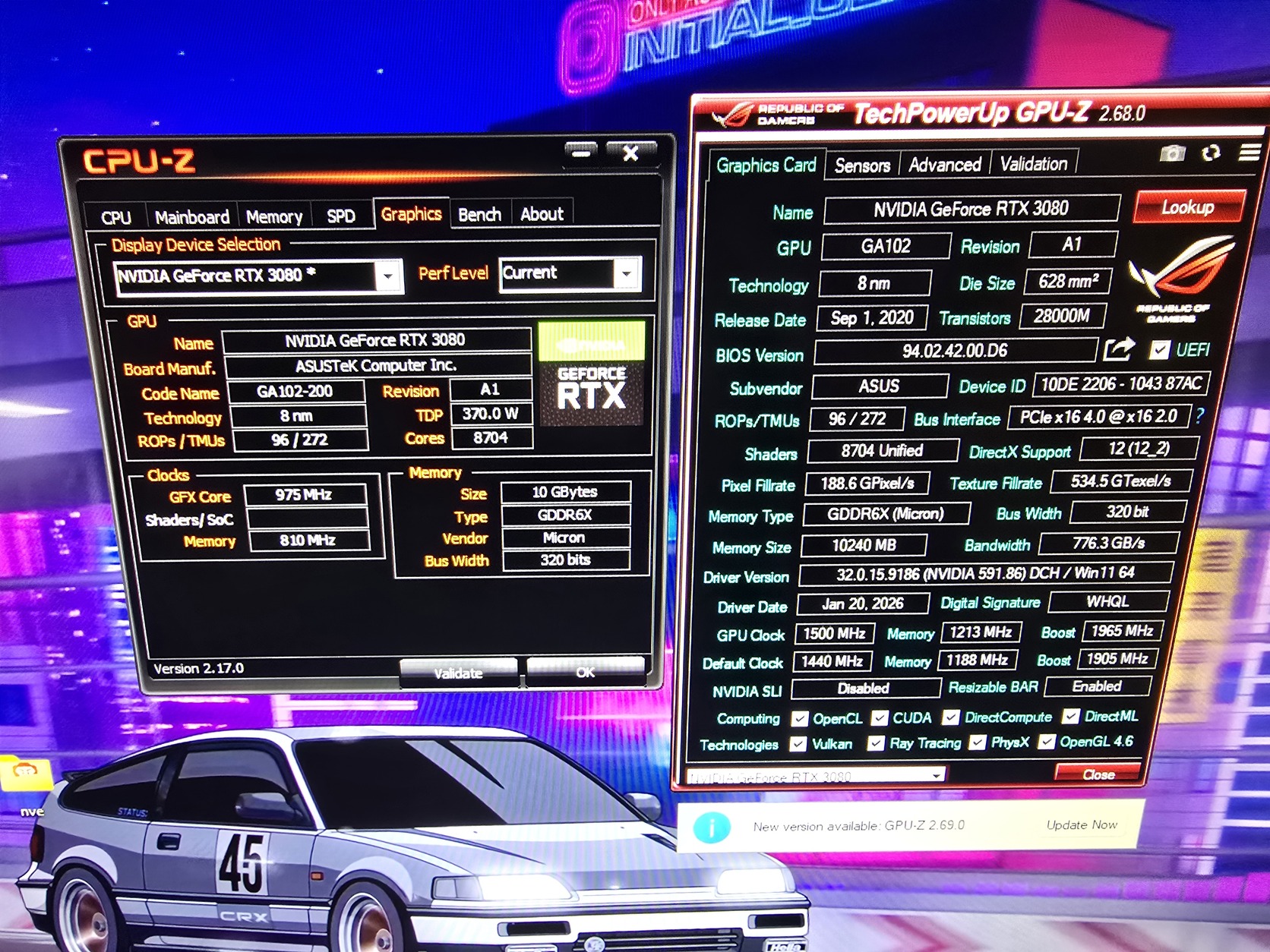
Task: Click the Bus Interface question mark
Action: coord(1200,415)
